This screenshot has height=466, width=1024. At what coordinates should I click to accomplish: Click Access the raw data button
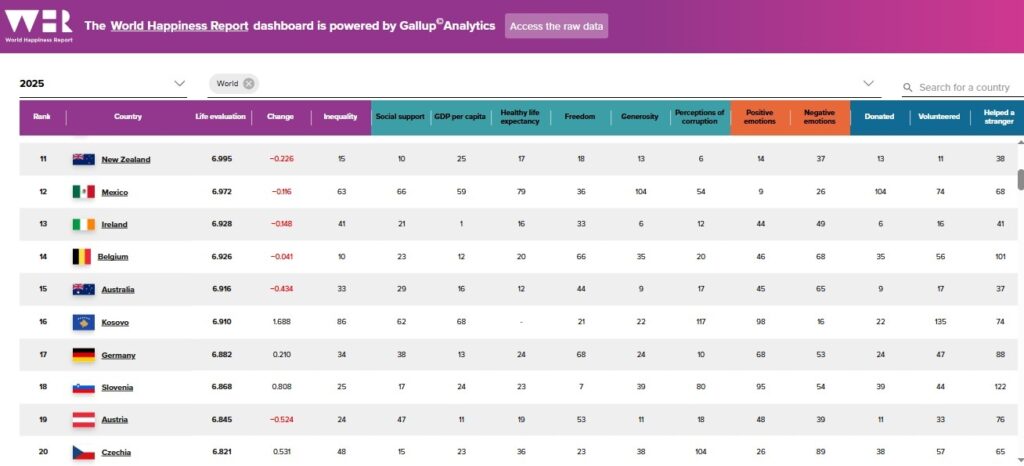(x=556, y=26)
